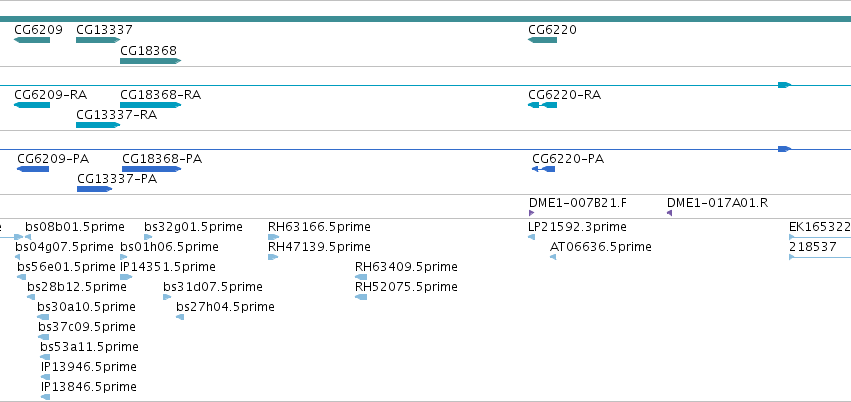Select the 218537 EST feature line
Viewport: 851px width, 402px height.
(x=820, y=257)
